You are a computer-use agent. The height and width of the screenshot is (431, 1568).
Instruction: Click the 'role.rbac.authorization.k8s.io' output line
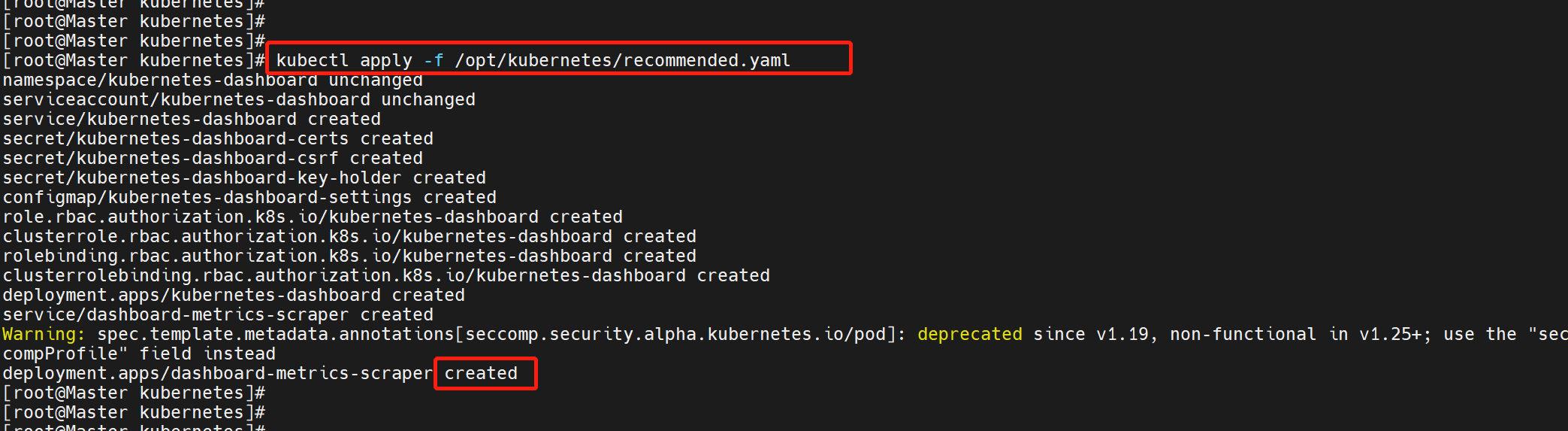tap(313, 217)
